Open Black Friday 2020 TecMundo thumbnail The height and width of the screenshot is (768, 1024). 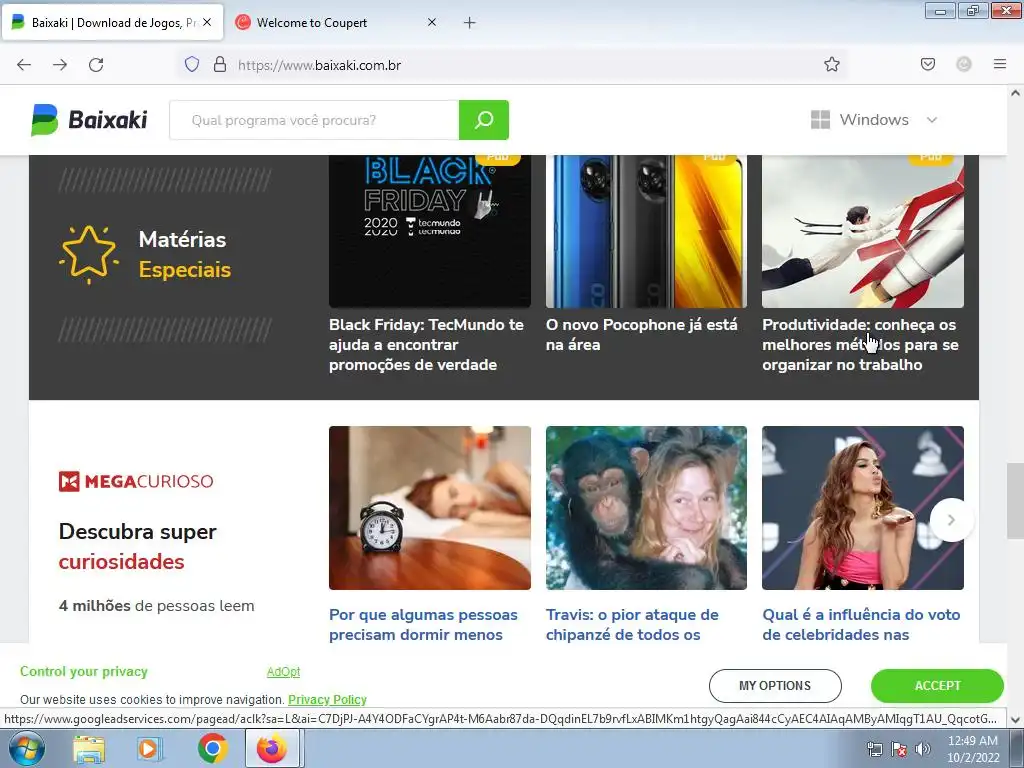pos(430,231)
